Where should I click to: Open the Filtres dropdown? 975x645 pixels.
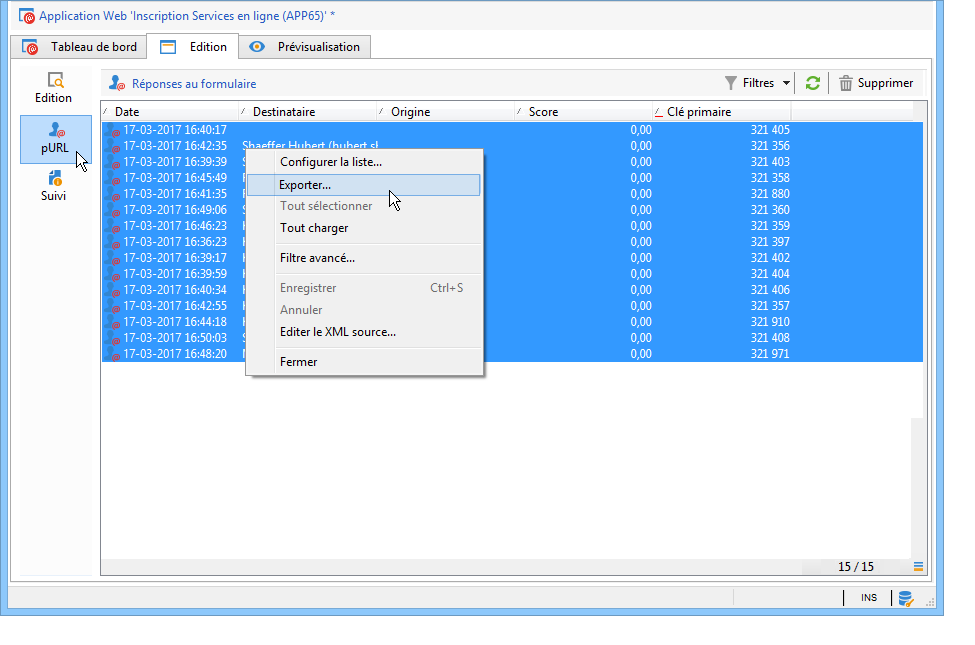(x=757, y=83)
